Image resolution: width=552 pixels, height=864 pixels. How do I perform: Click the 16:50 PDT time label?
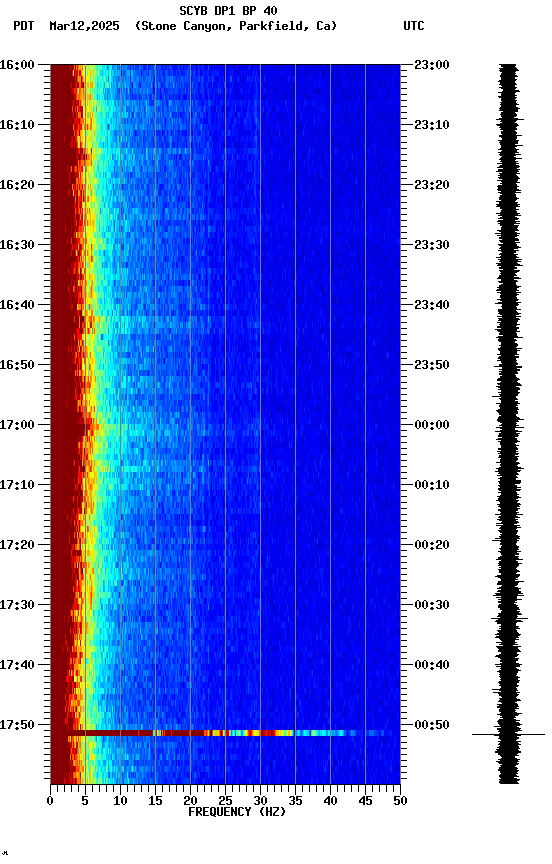coord(17,365)
